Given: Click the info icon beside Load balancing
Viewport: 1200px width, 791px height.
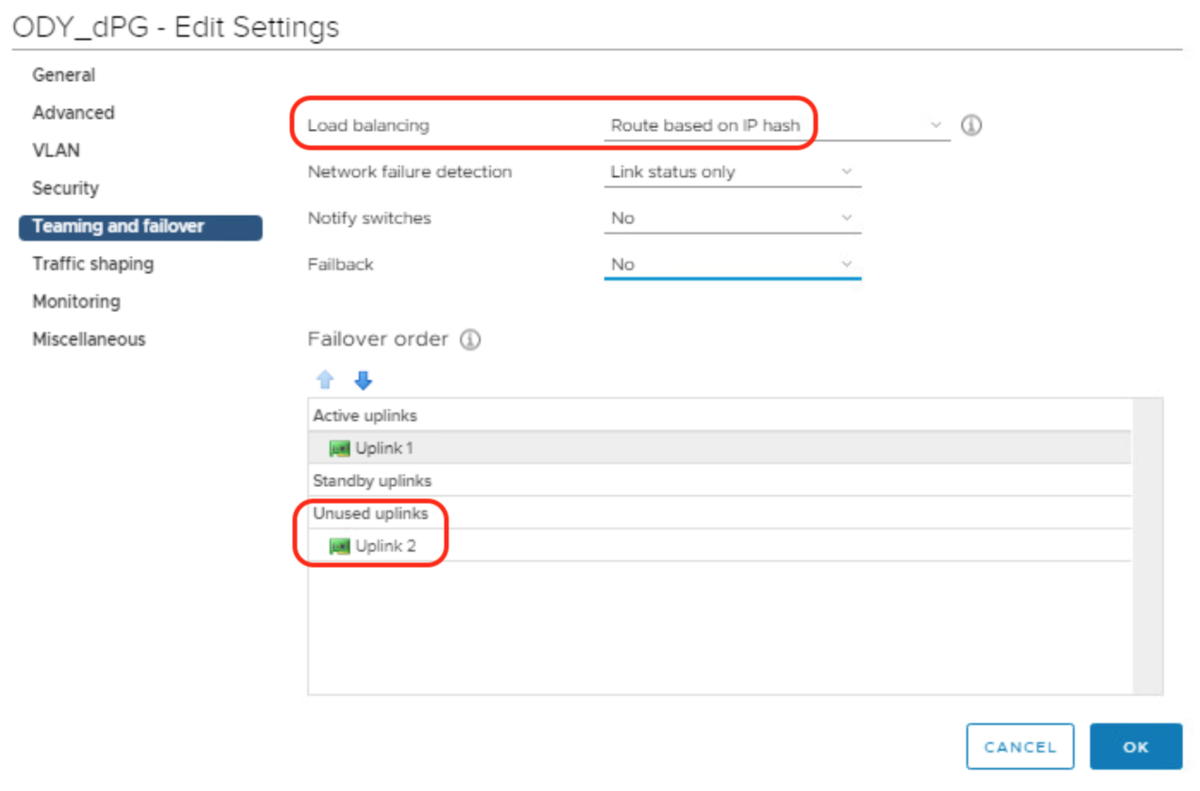Looking at the screenshot, I should tap(971, 126).
